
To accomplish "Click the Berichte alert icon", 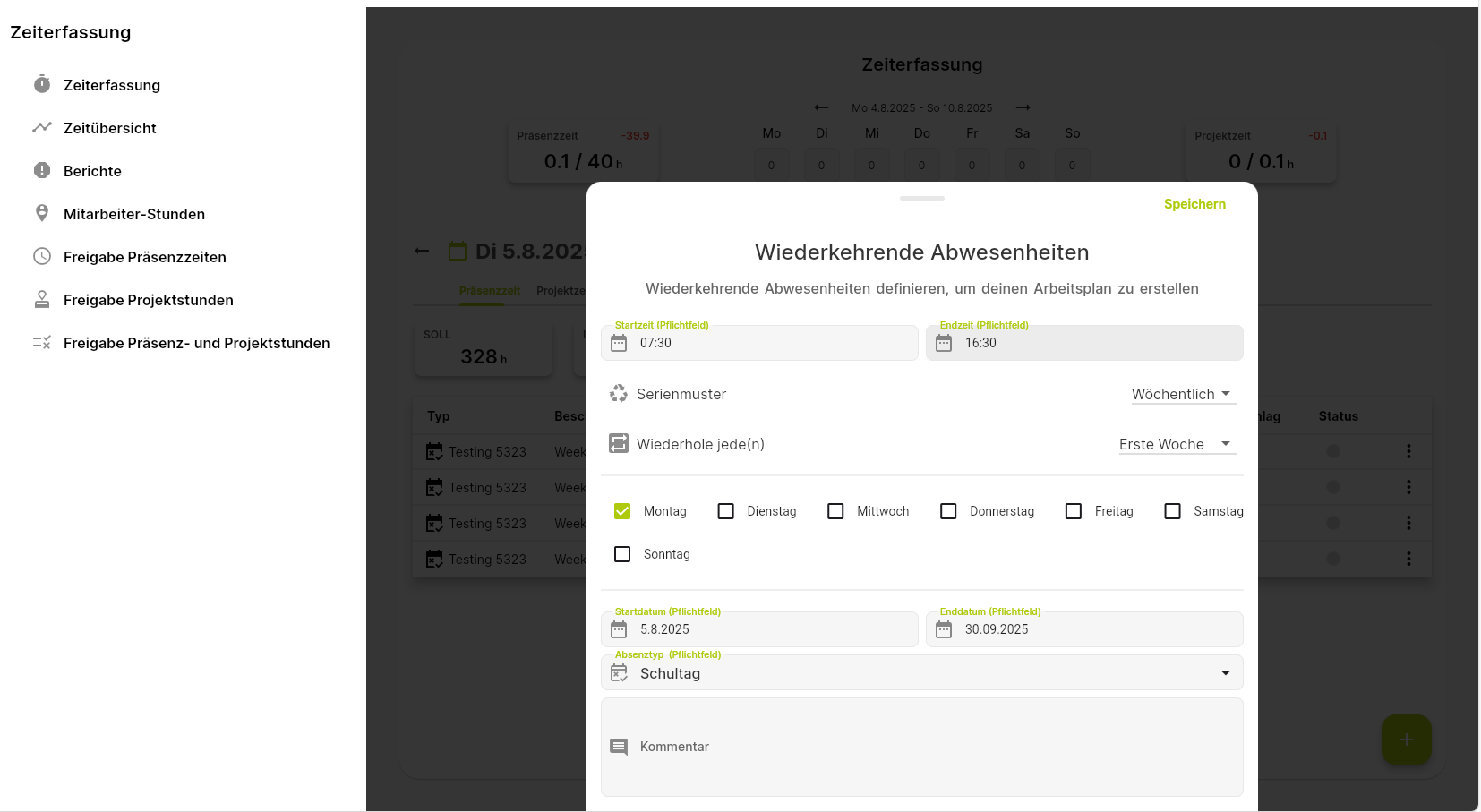I will pyautogui.click(x=42, y=170).
